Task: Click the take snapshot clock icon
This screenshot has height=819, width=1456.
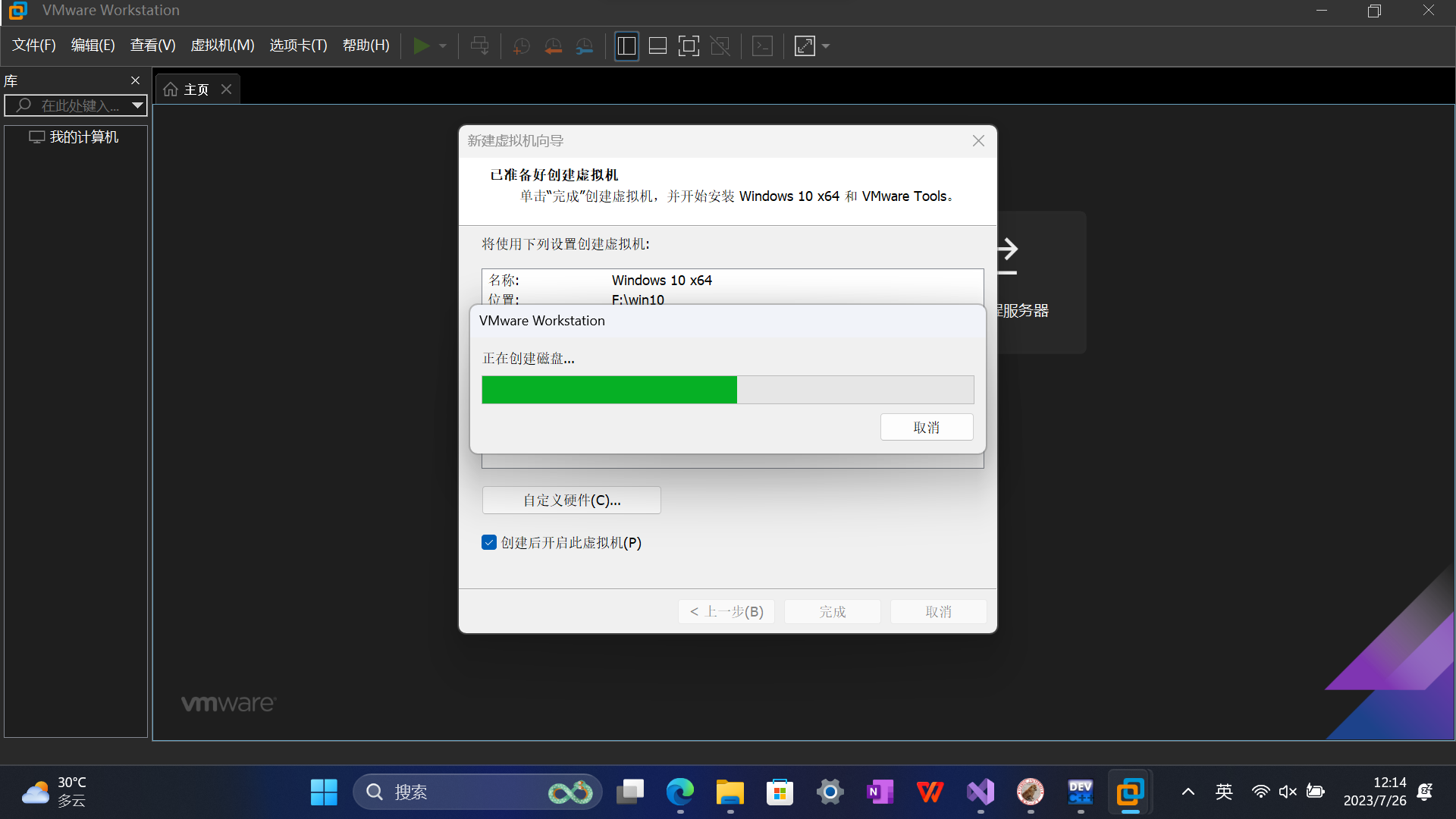Action: tap(521, 46)
